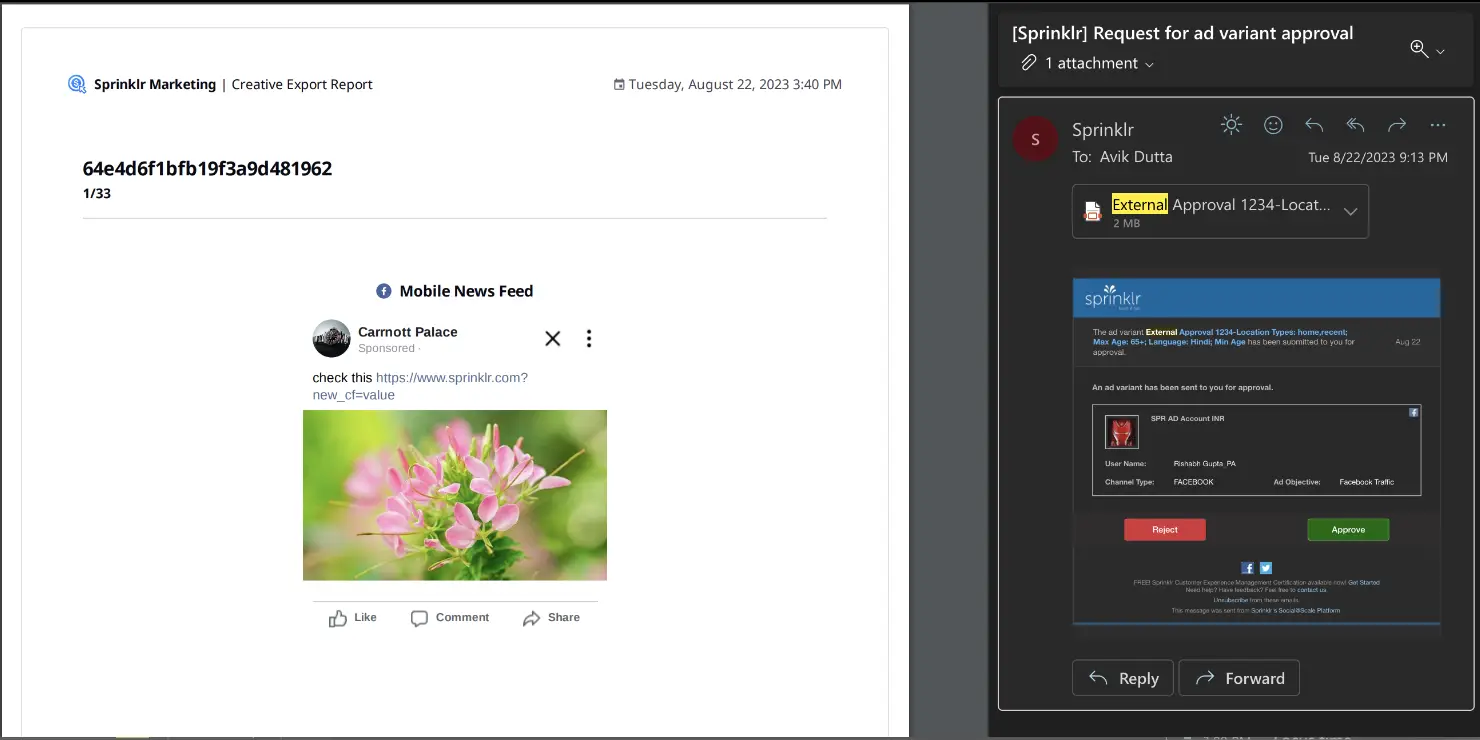Click the report ID 64e4d6f1bfb19f3a9d481962
The image size is (1480, 740).
pyautogui.click(x=207, y=168)
